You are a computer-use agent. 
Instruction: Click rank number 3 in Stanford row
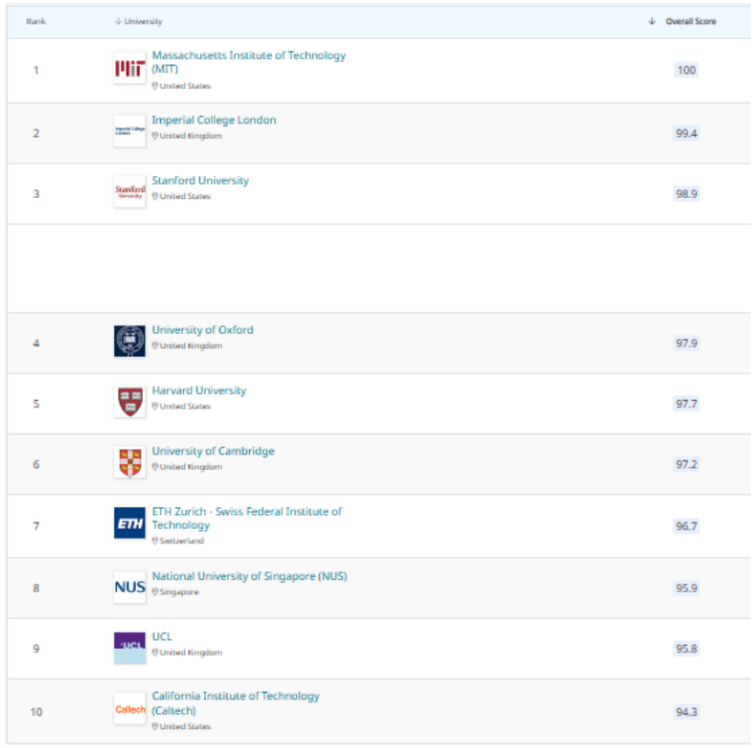(36, 194)
